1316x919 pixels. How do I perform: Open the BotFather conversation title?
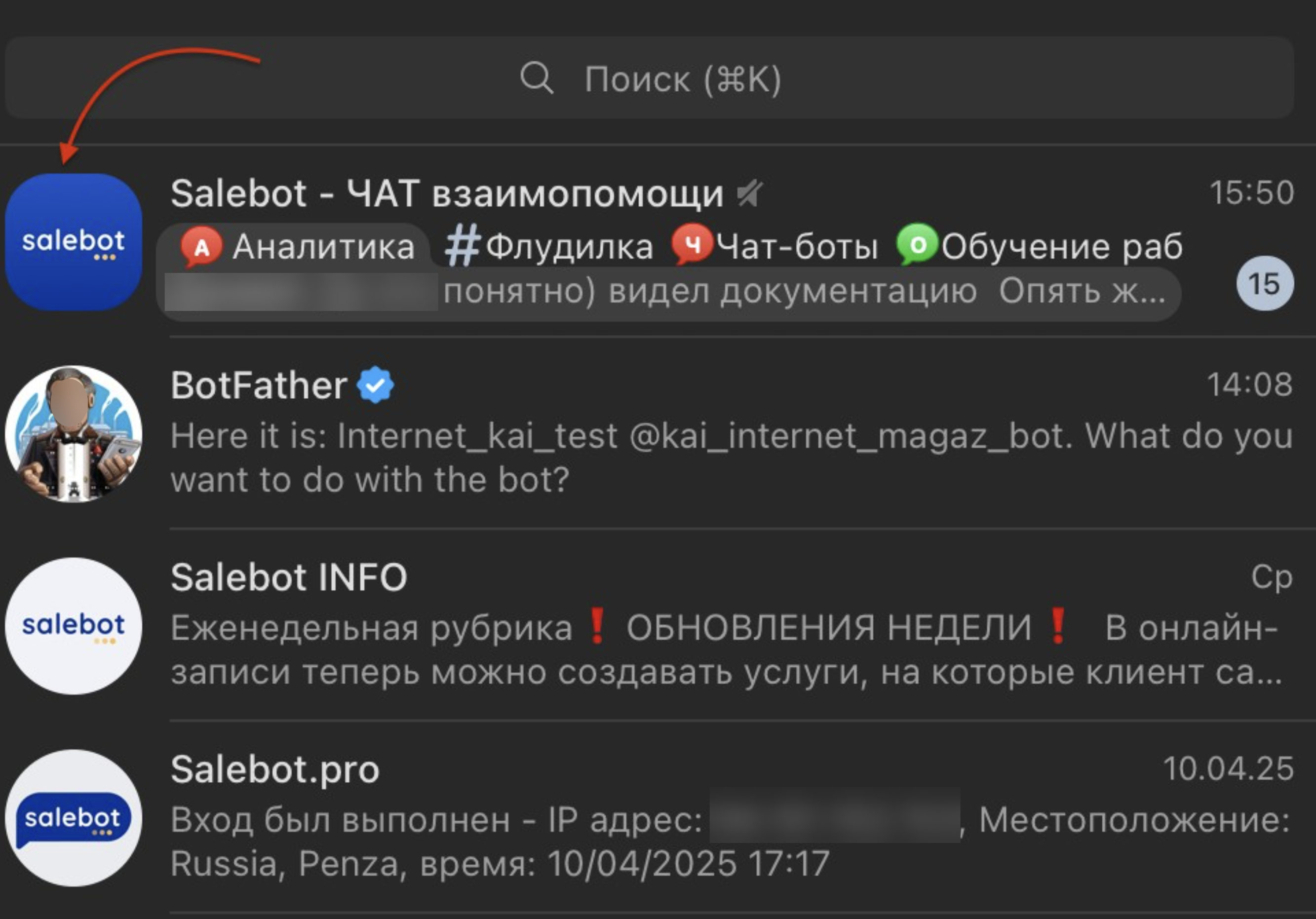[259, 385]
